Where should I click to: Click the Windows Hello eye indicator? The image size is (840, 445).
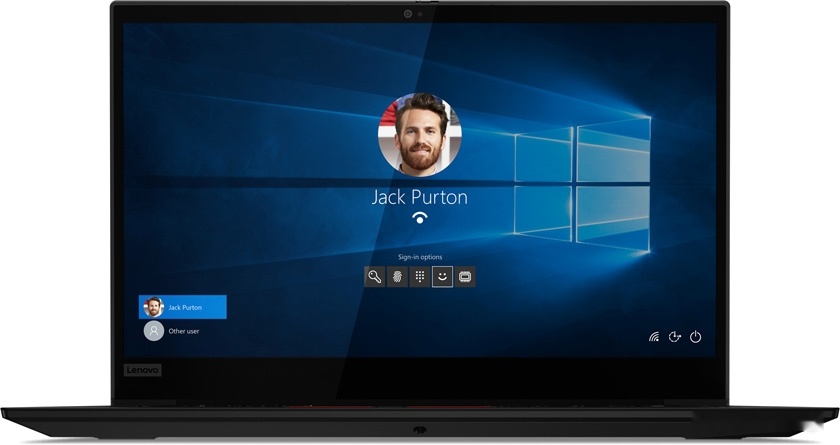420,217
